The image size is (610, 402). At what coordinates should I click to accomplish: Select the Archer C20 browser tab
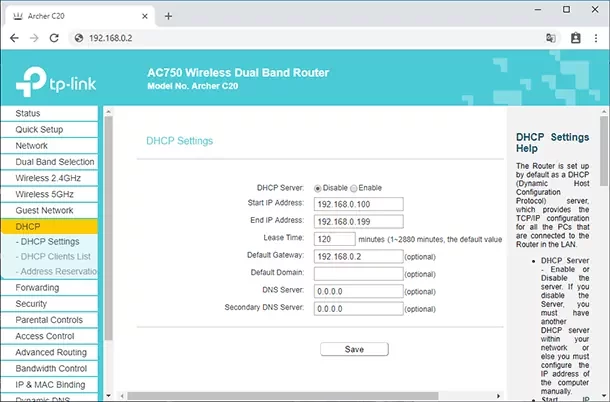(80, 16)
